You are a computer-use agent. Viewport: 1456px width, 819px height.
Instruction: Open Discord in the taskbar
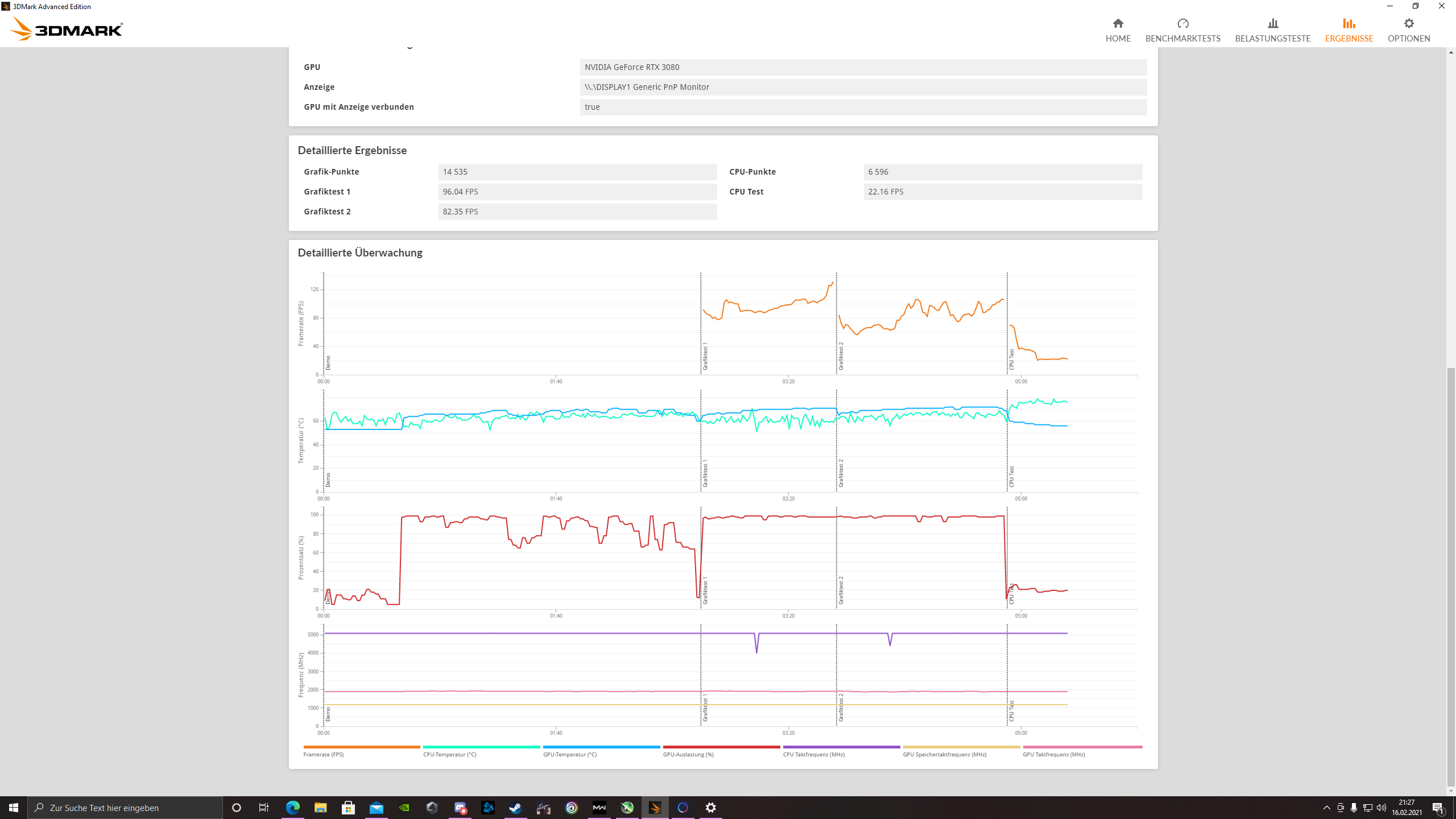point(460,808)
